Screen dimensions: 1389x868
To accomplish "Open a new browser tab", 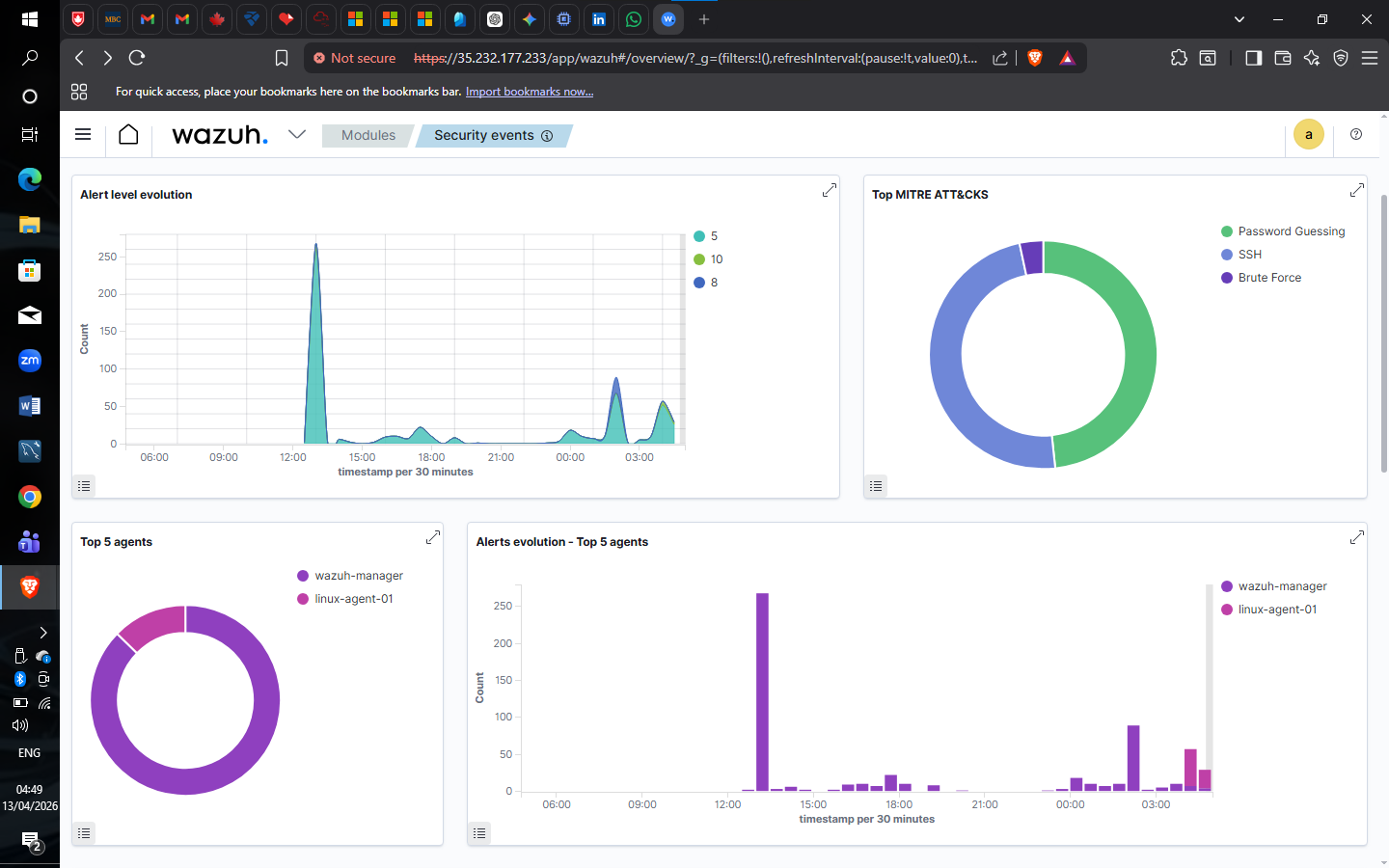I will pos(704,19).
